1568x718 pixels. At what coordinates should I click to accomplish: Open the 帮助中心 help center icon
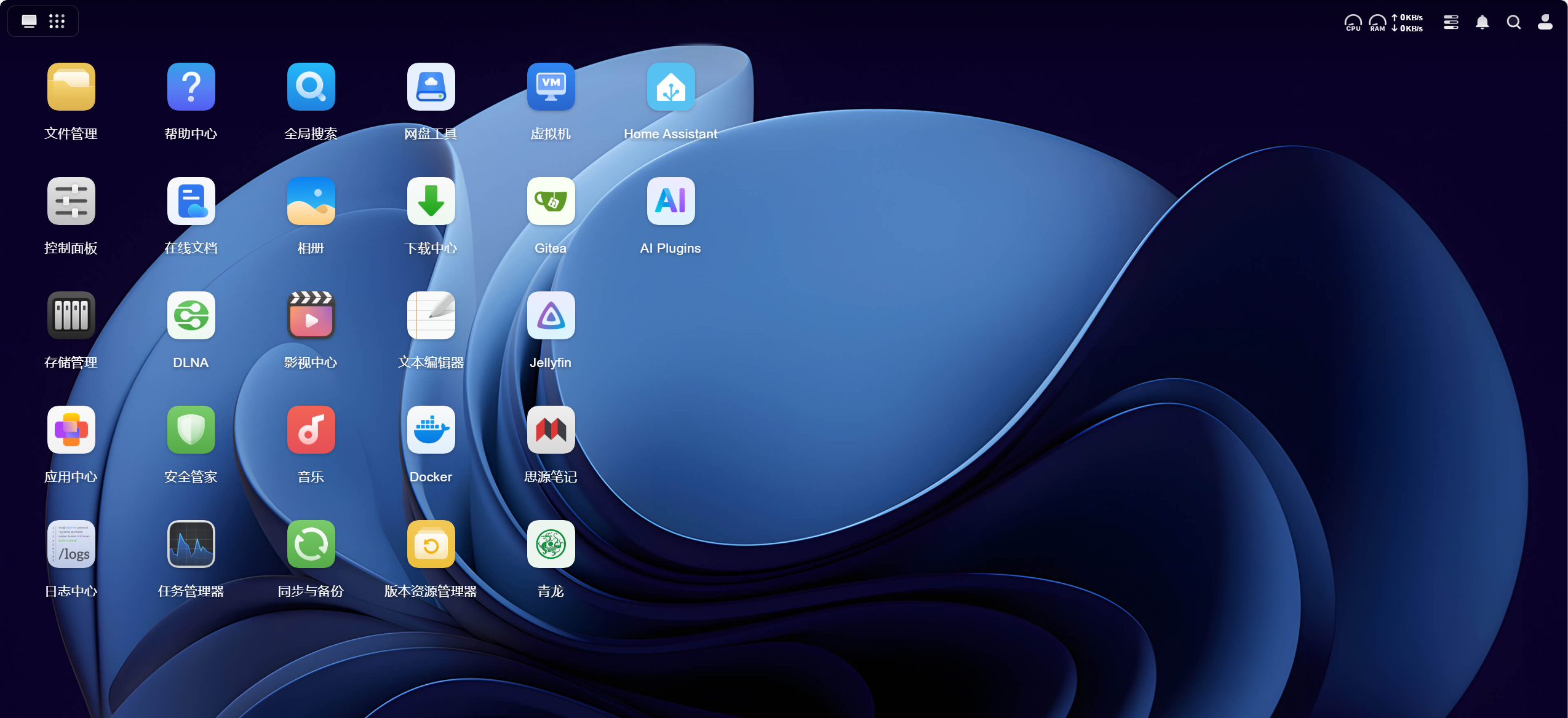191,87
